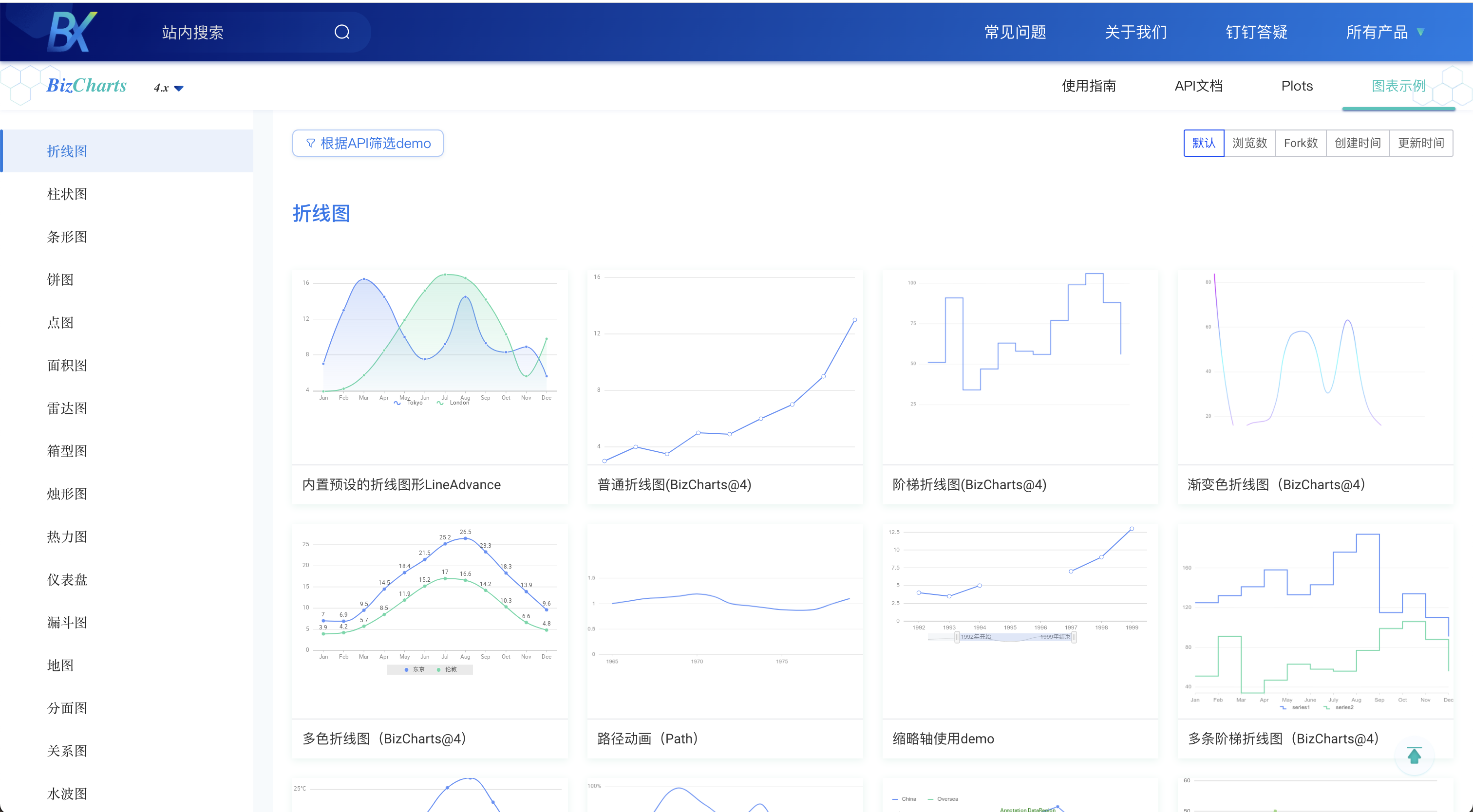
Task: Click the 1992年开始 slider handle
Action: [x=957, y=637]
